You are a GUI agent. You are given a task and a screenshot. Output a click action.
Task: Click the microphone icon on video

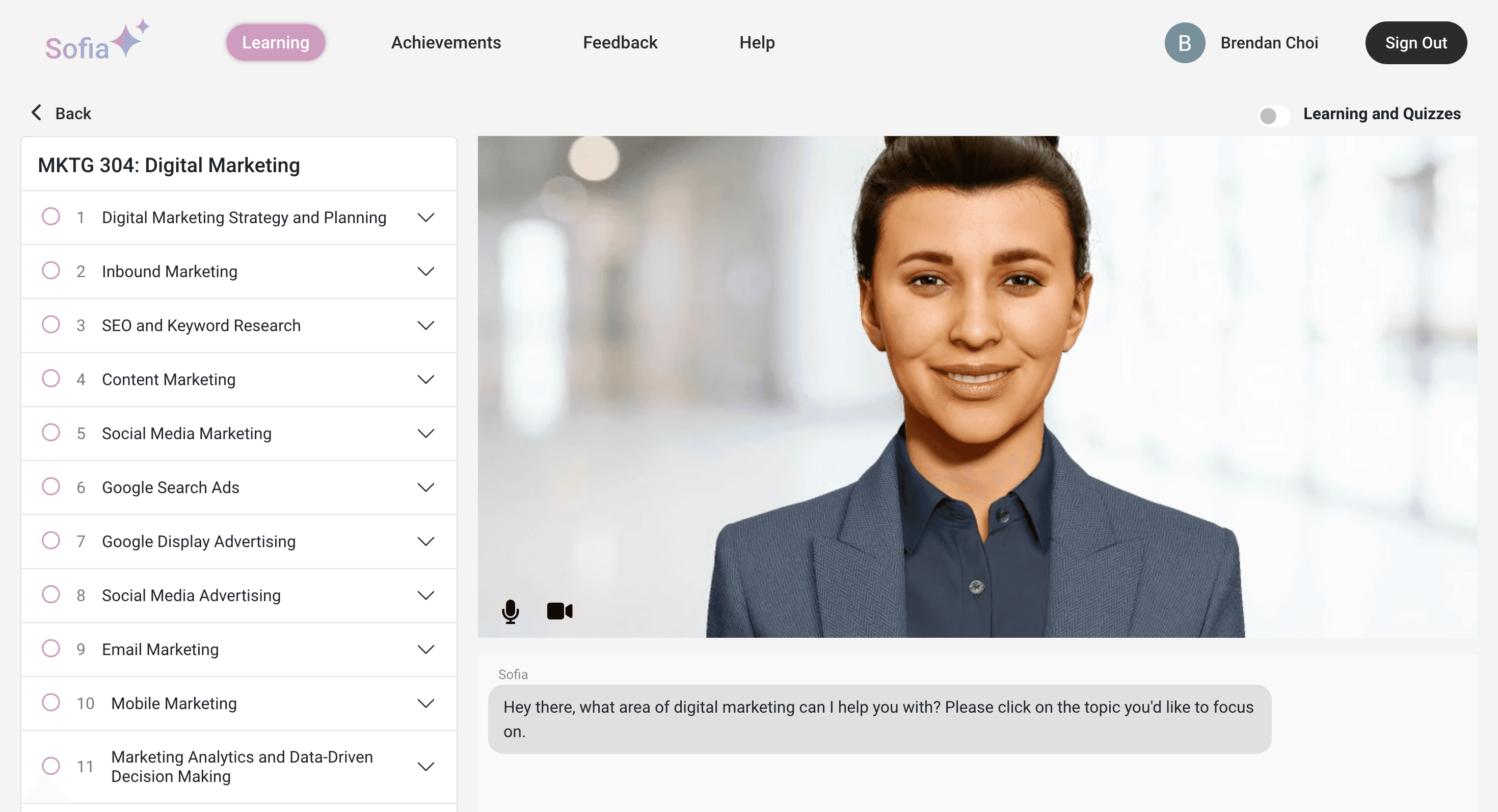coord(510,611)
